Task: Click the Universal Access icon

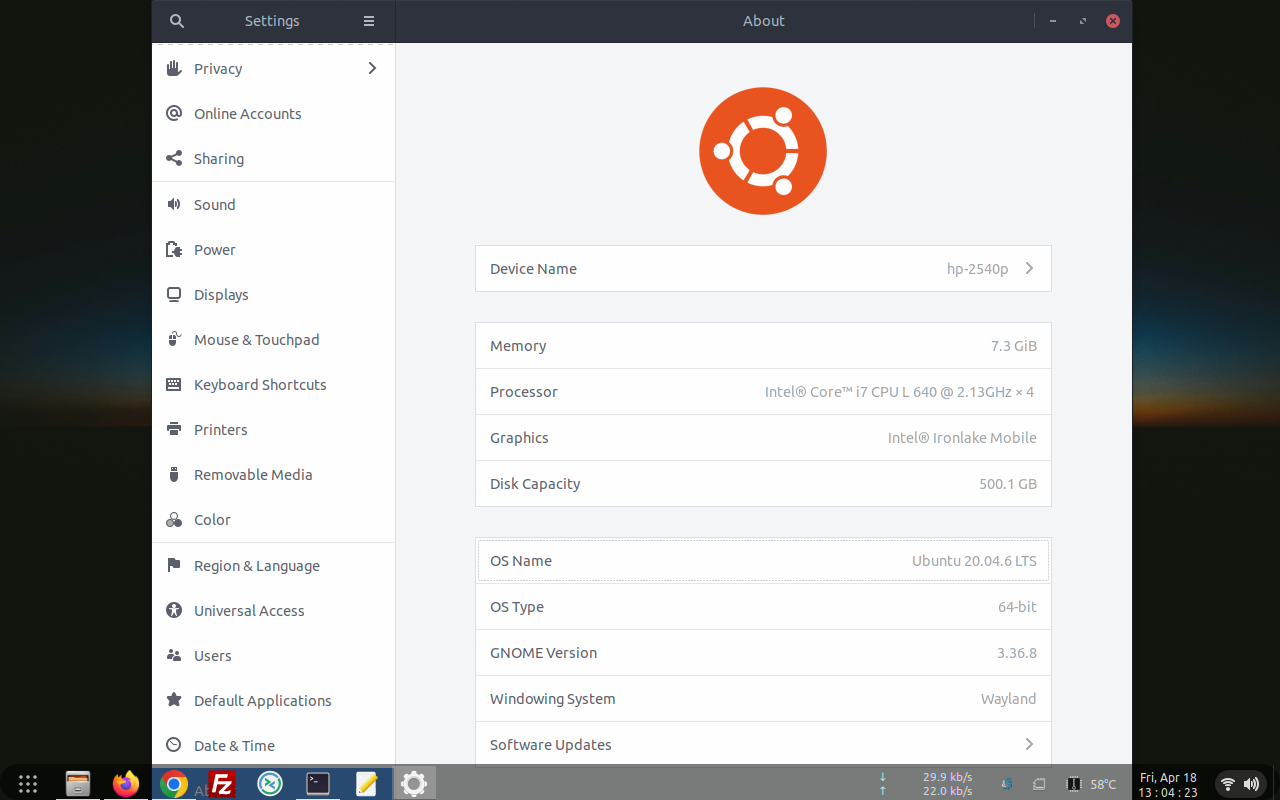Action: [x=174, y=610]
